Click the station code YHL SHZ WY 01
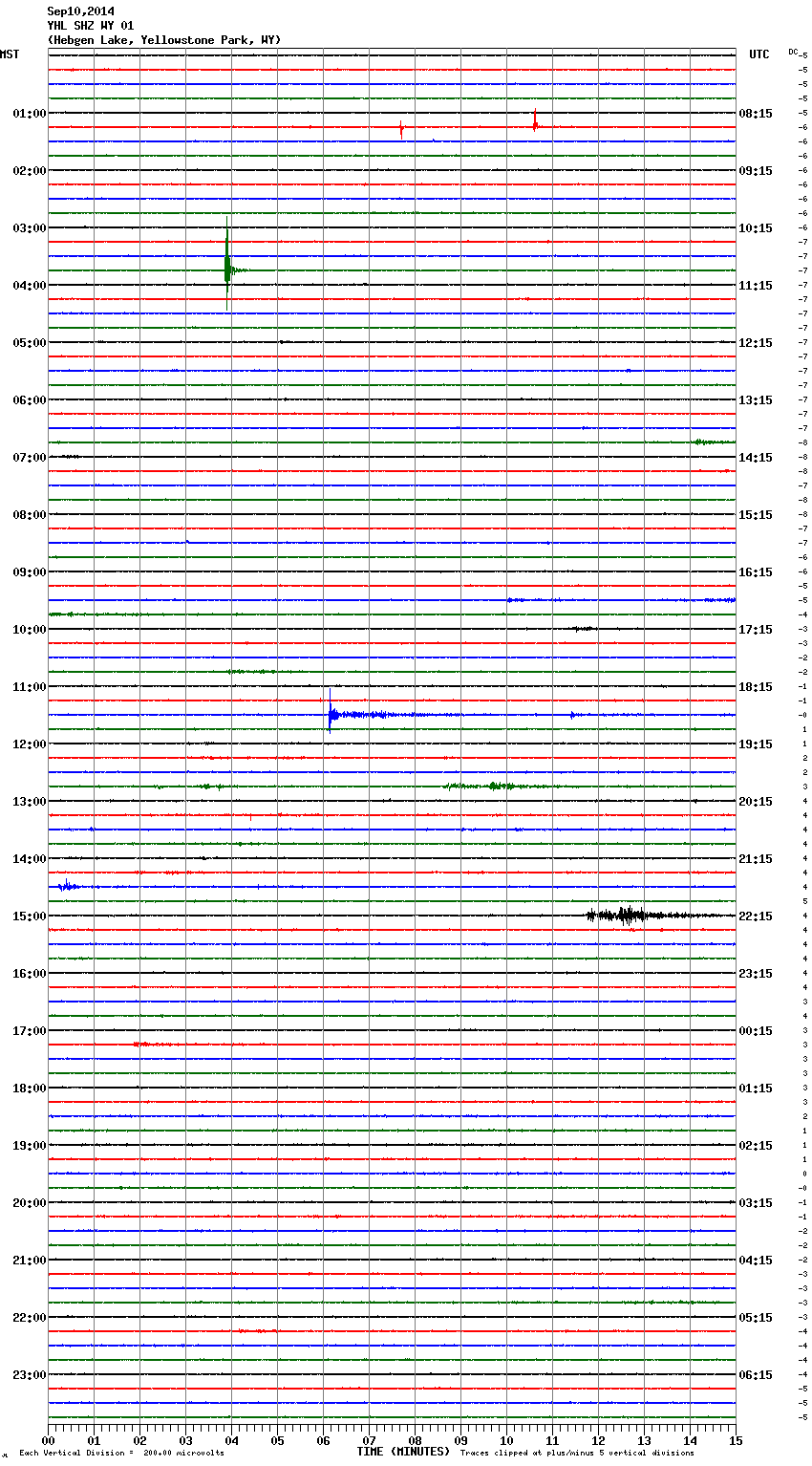The image size is (812, 1466). 91,26
